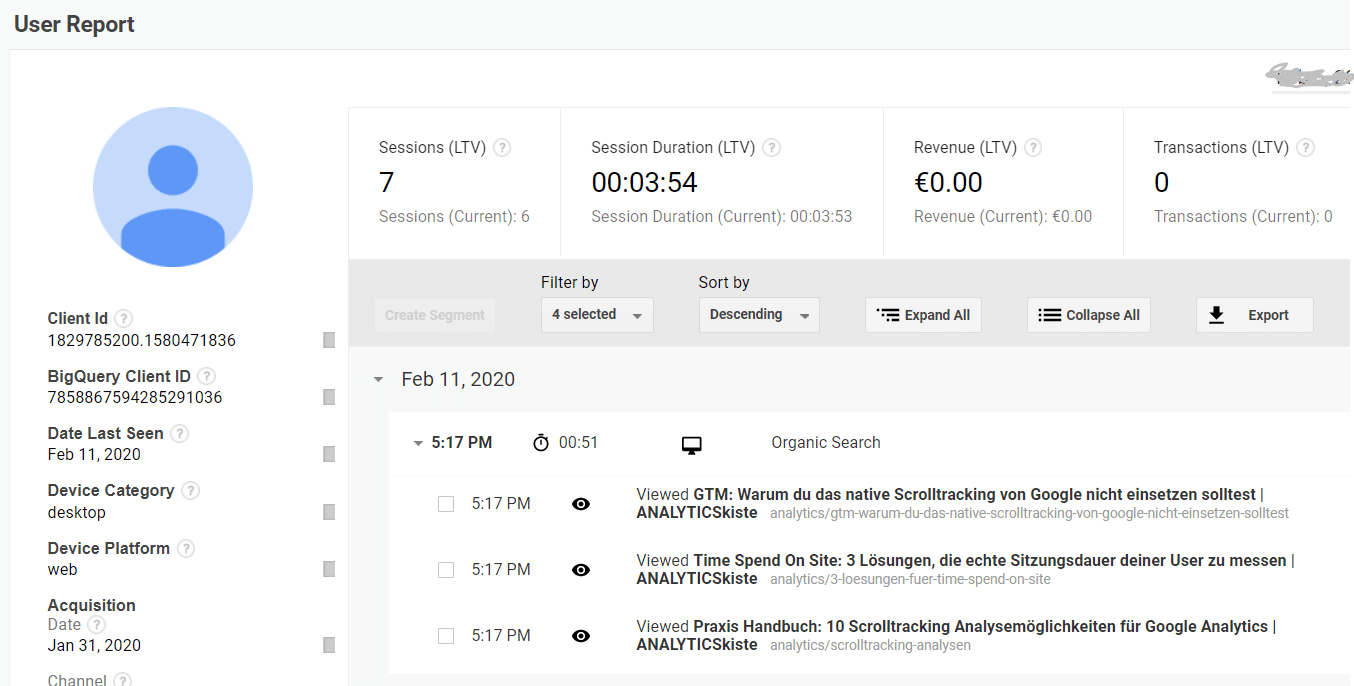The width and height of the screenshot is (1354, 686).
Task: Click the help icon next to BigQuery Client ID
Action: [x=206, y=377]
